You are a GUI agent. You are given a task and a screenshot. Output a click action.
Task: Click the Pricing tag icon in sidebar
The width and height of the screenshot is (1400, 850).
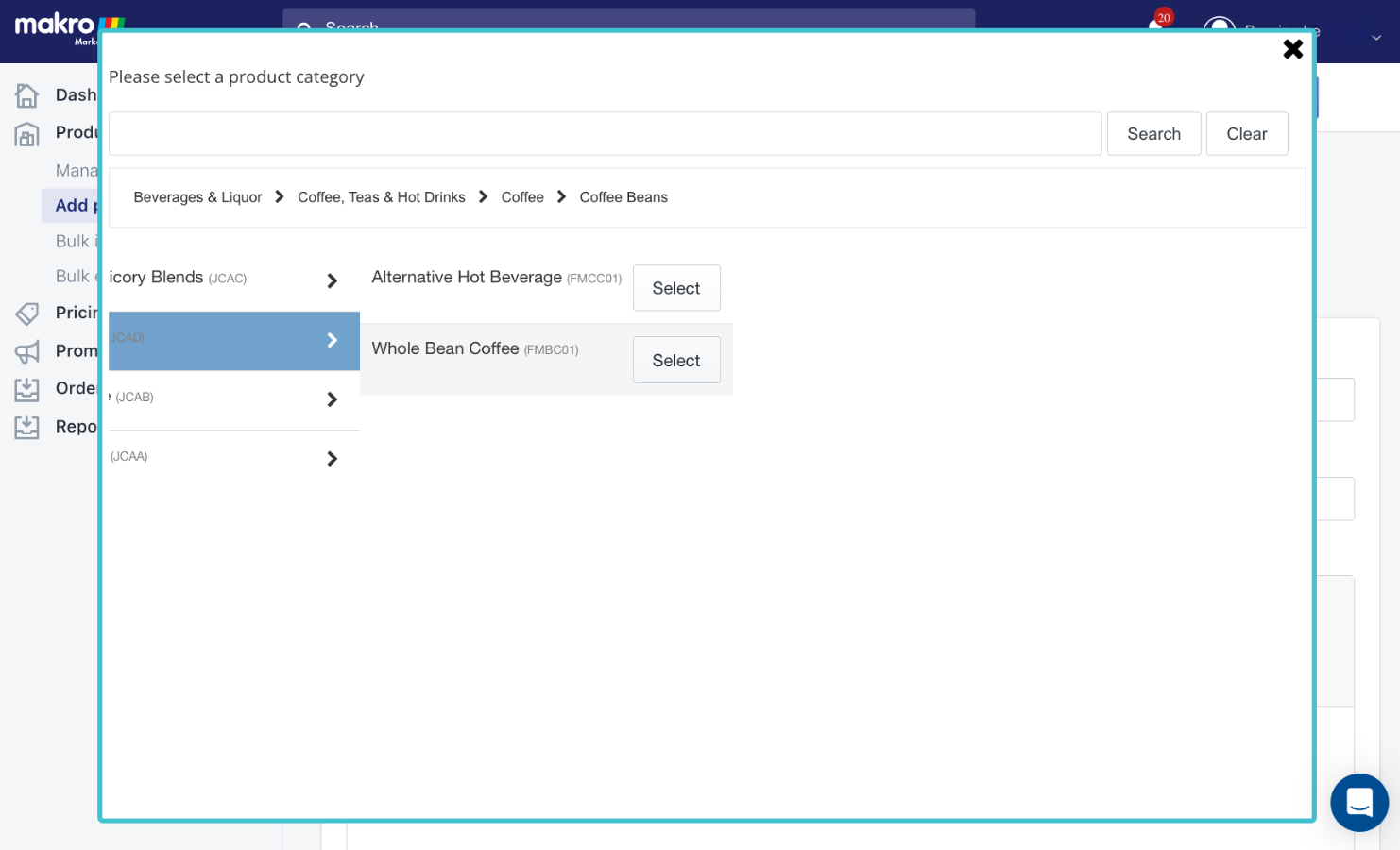click(x=27, y=313)
